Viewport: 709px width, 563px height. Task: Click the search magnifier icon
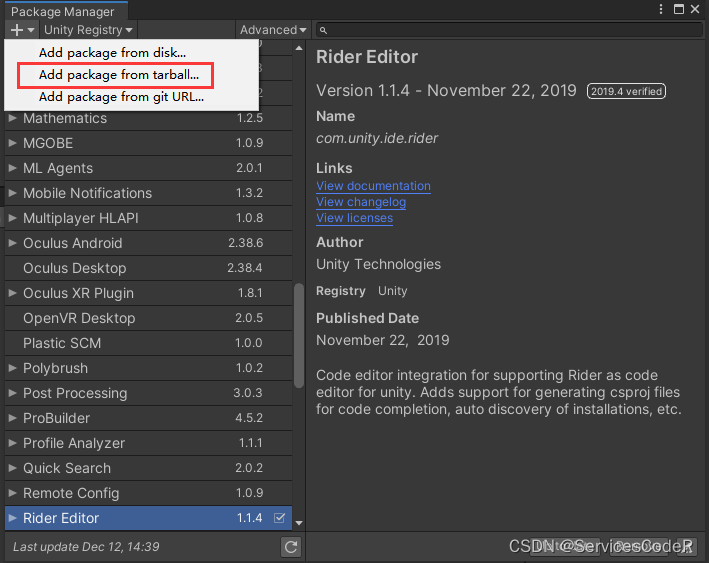[323, 30]
